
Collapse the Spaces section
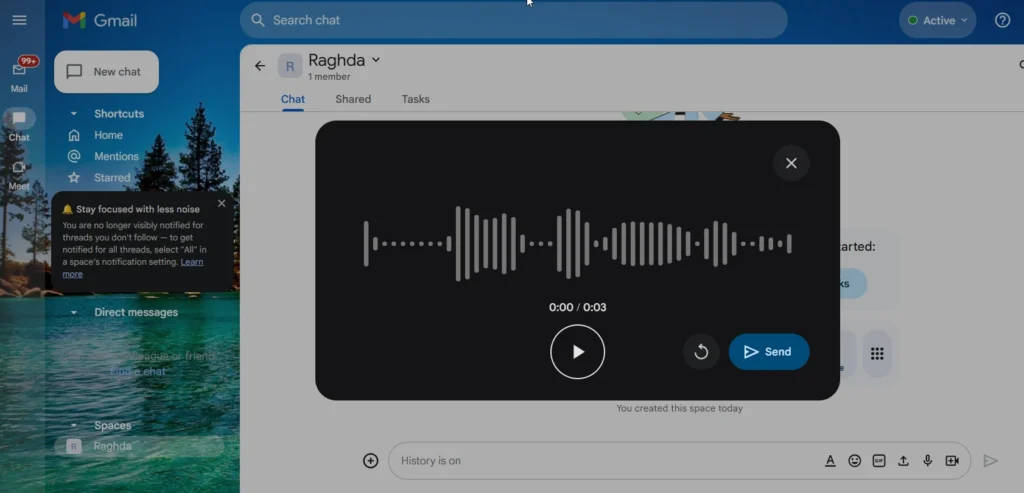[x=74, y=426]
